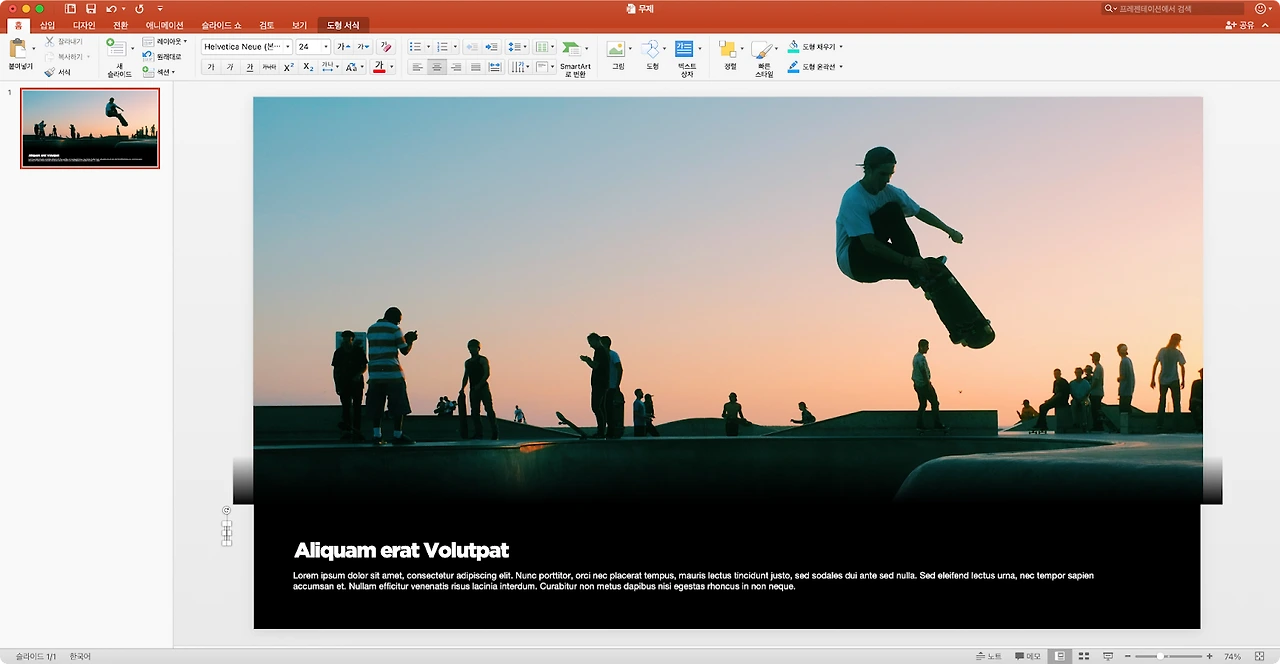Select slide 1 thumbnail in panel
The height and width of the screenshot is (664, 1280).
(x=90, y=128)
